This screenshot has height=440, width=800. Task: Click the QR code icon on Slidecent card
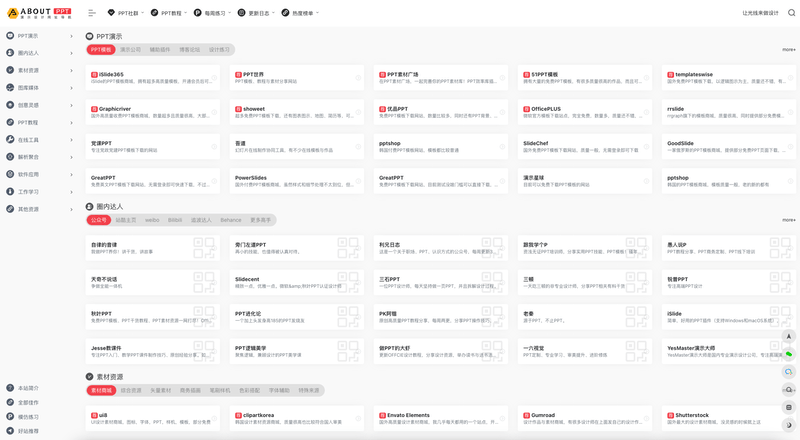pos(348,282)
